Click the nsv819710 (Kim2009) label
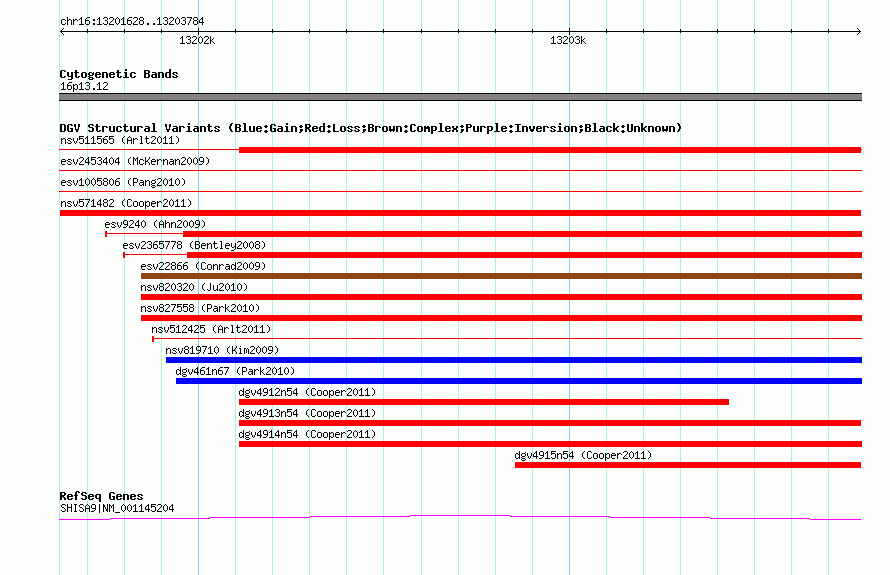890x575 pixels. (x=222, y=350)
